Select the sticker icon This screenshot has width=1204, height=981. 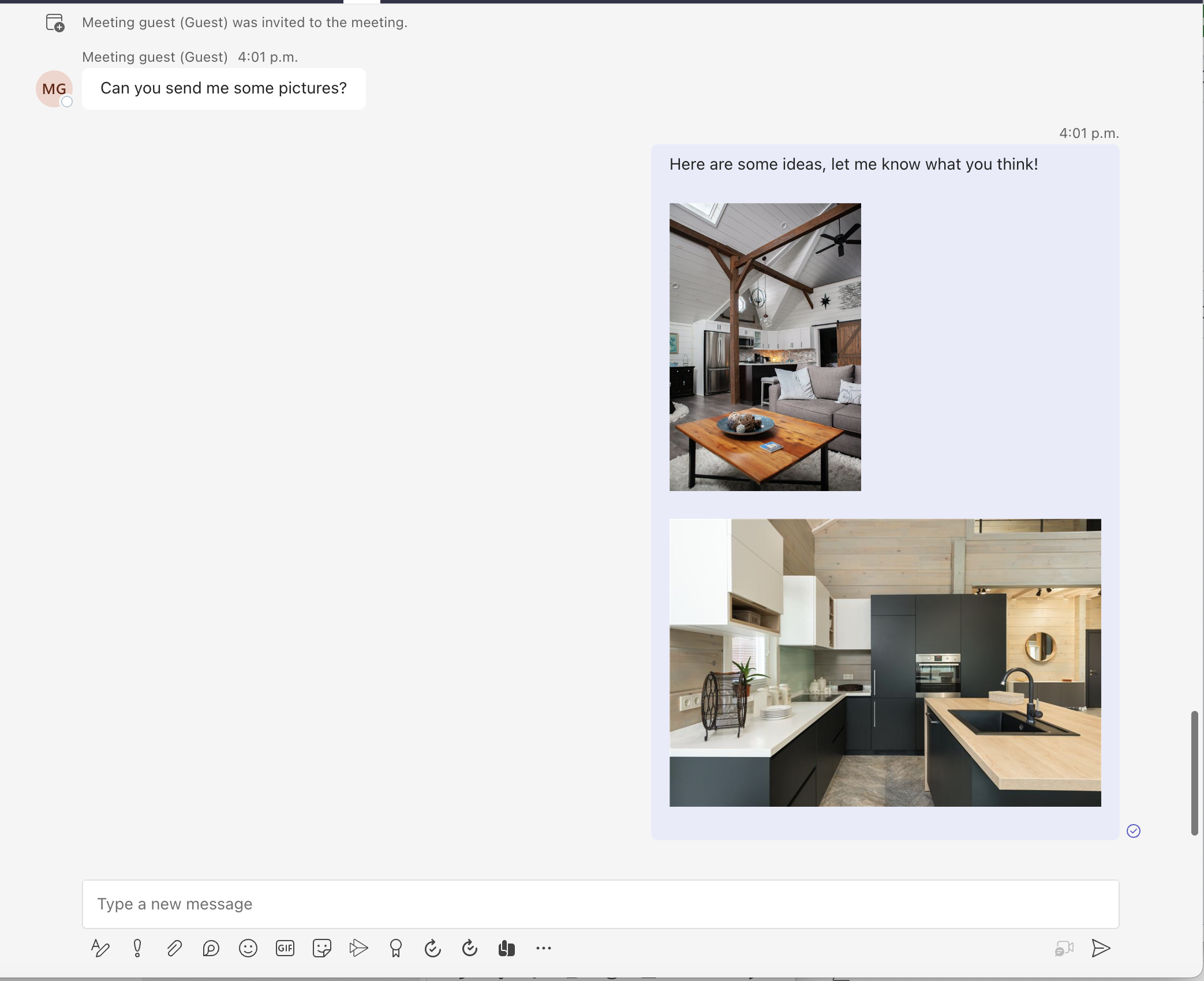click(322, 947)
